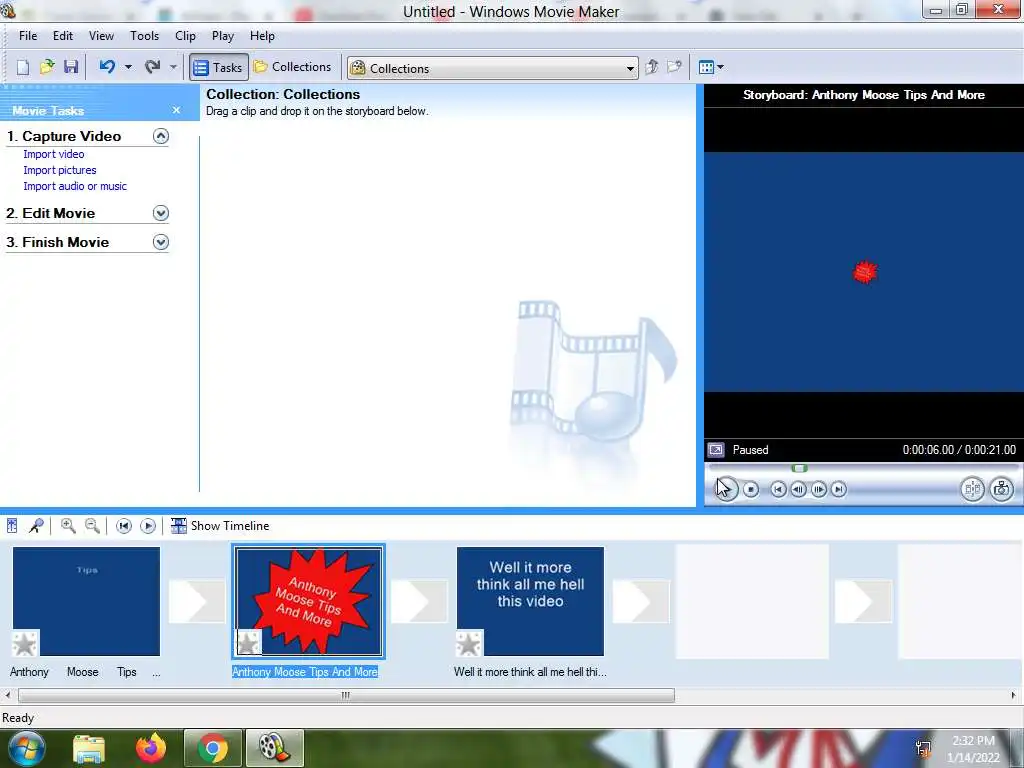Image resolution: width=1024 pixels, height=768 pixels.
Task: Click Import audio or music link
Action: pos(75,186)
